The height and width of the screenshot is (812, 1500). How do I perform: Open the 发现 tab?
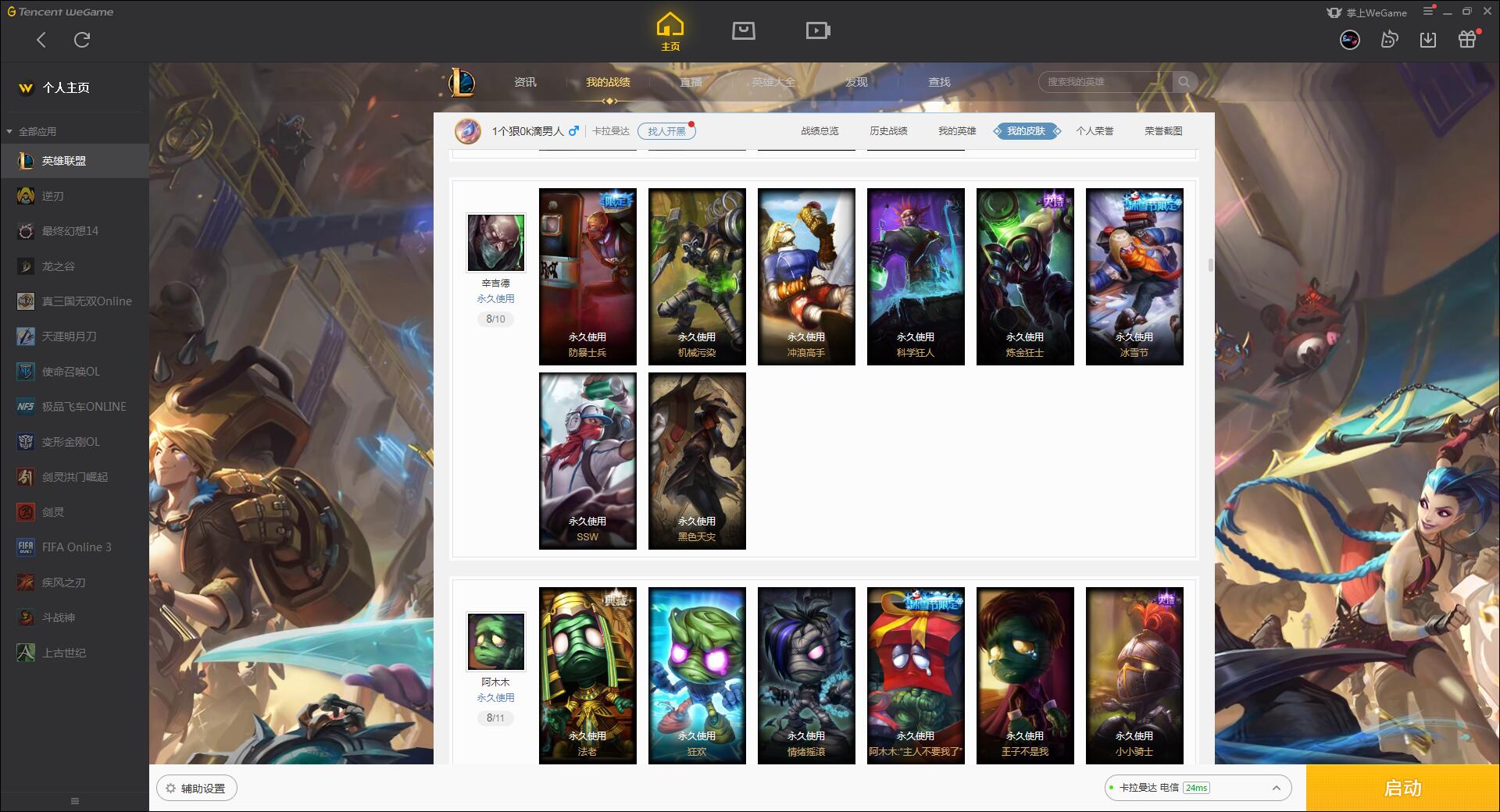856,82
